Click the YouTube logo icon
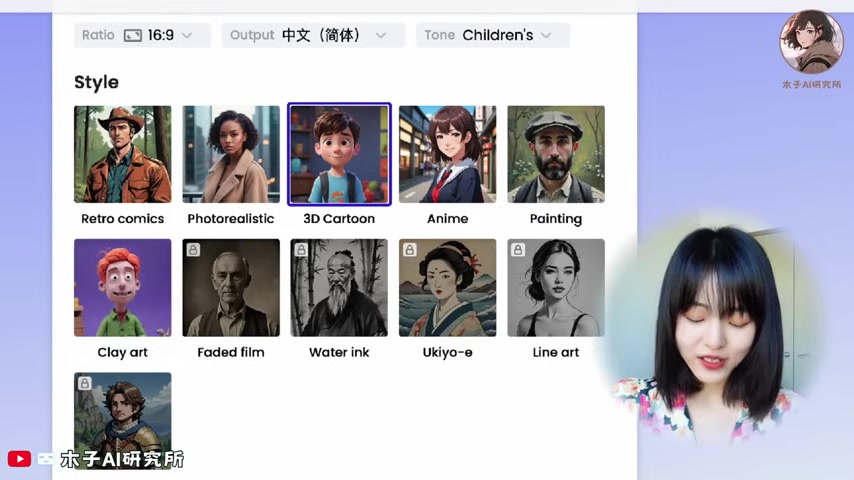 coord(19,459)
